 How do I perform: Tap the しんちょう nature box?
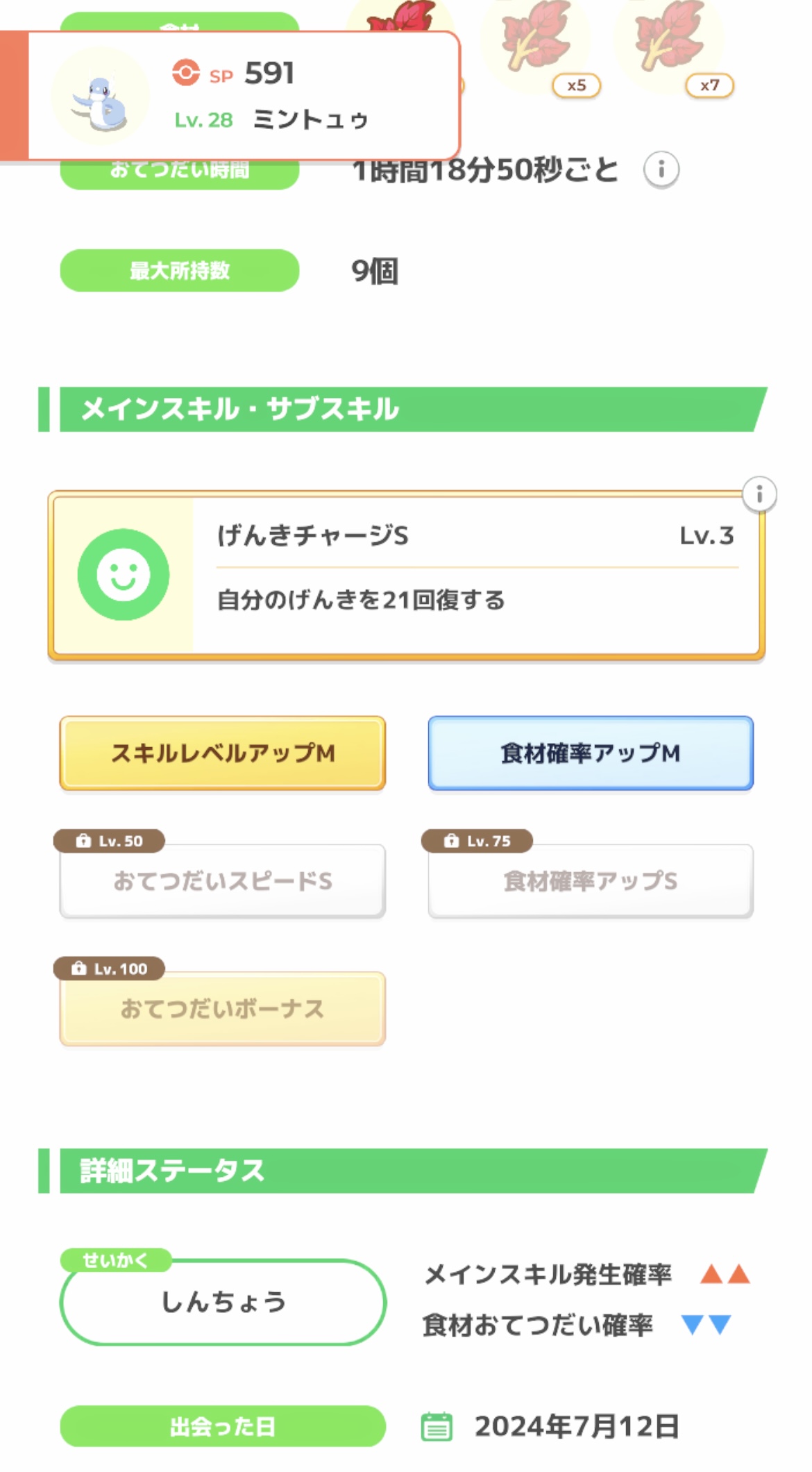coord(223,1302)
